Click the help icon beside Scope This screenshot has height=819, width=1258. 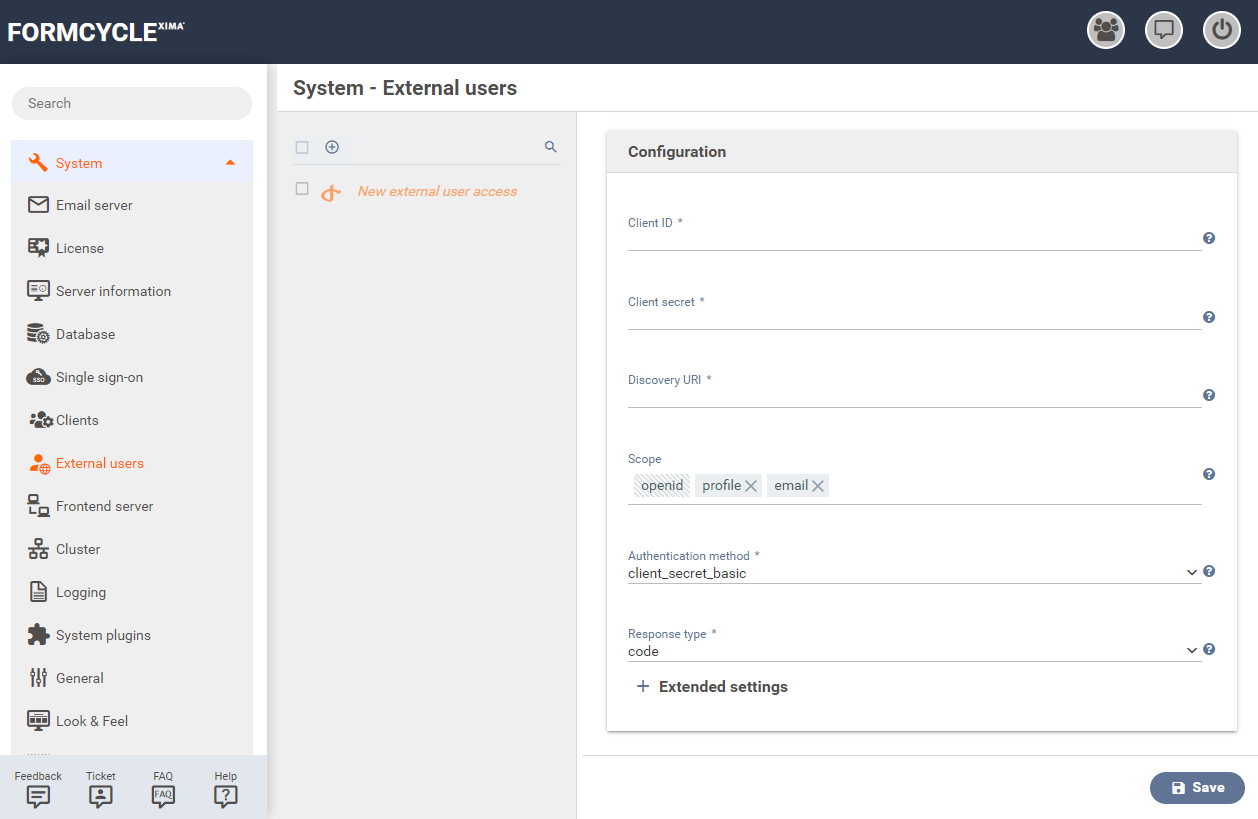click(x=1209, y=474)
